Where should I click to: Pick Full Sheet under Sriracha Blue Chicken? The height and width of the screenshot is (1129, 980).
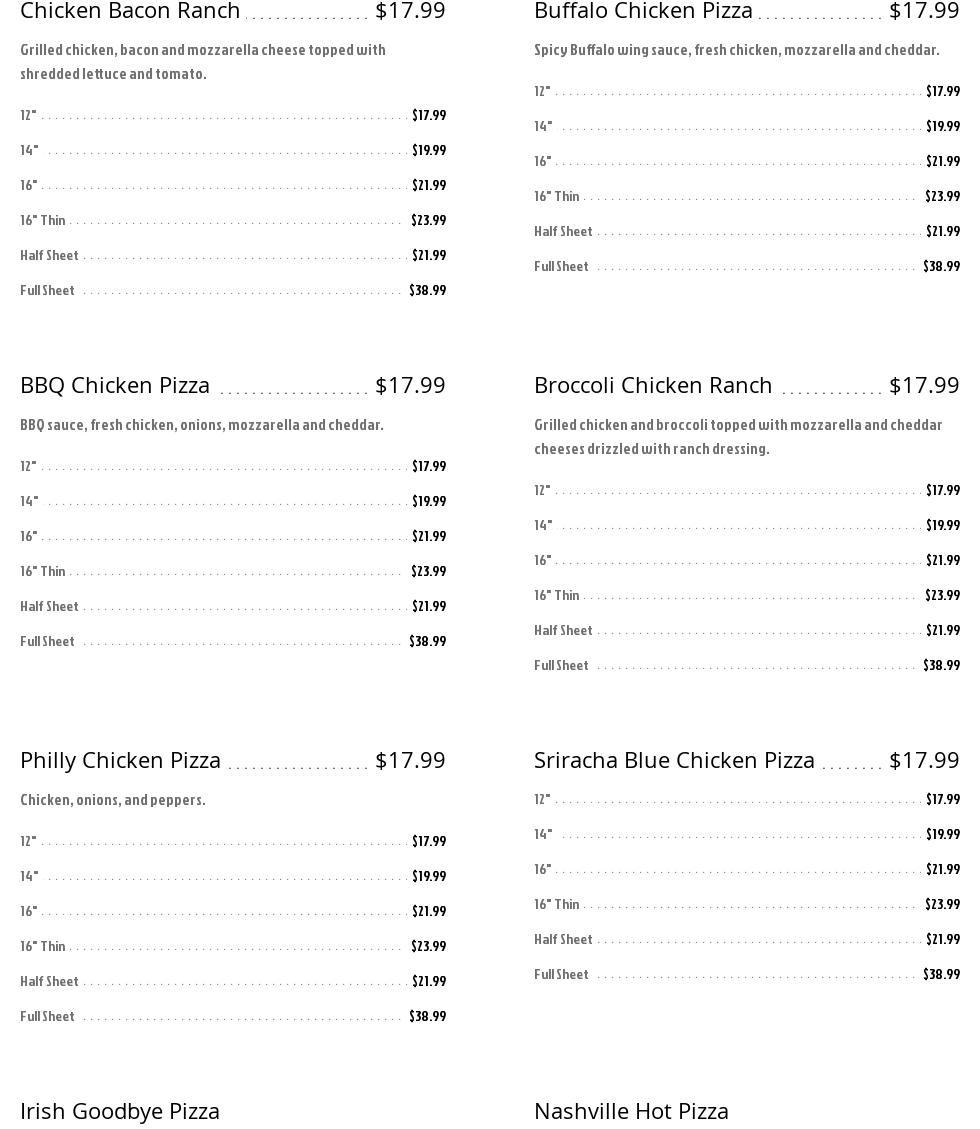[561, 974]
